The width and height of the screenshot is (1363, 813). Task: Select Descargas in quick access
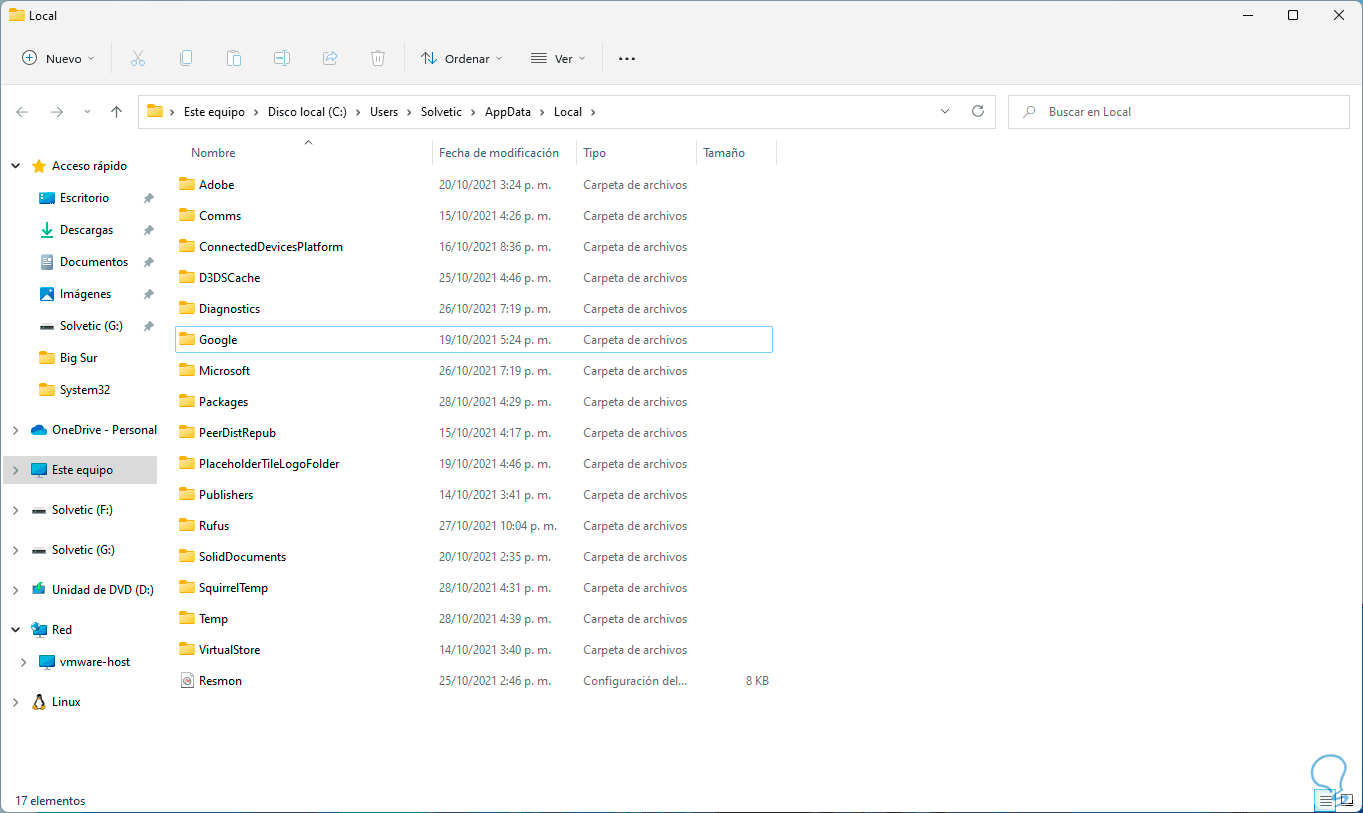[86, 230]
